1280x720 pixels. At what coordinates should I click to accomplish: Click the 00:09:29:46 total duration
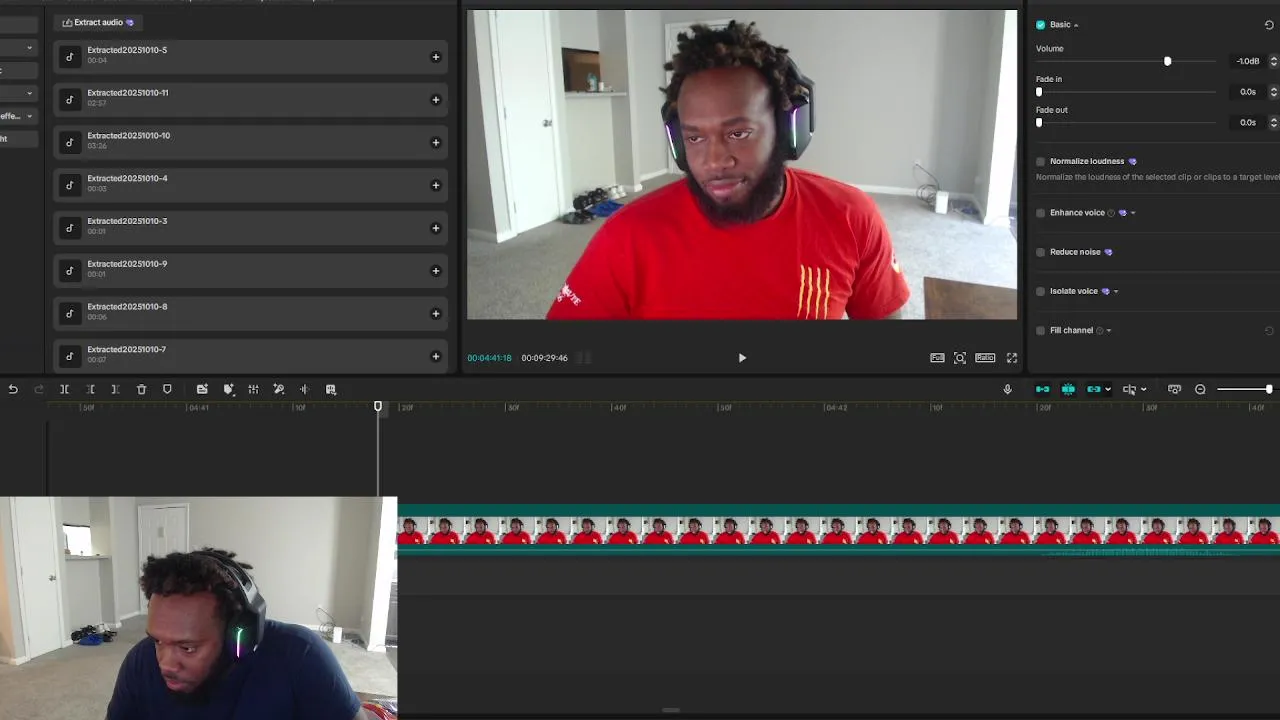544,358
